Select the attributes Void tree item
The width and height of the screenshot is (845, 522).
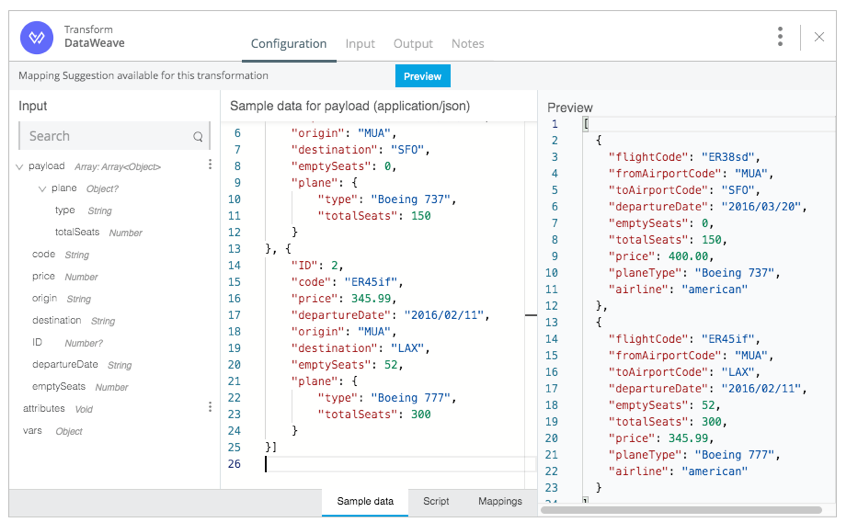[58, 409]
